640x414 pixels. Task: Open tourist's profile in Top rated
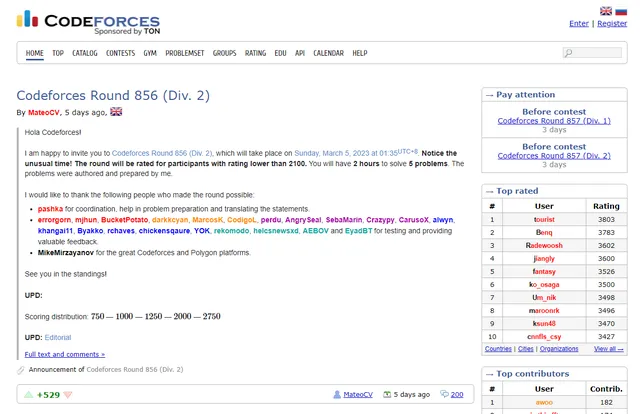544,220
